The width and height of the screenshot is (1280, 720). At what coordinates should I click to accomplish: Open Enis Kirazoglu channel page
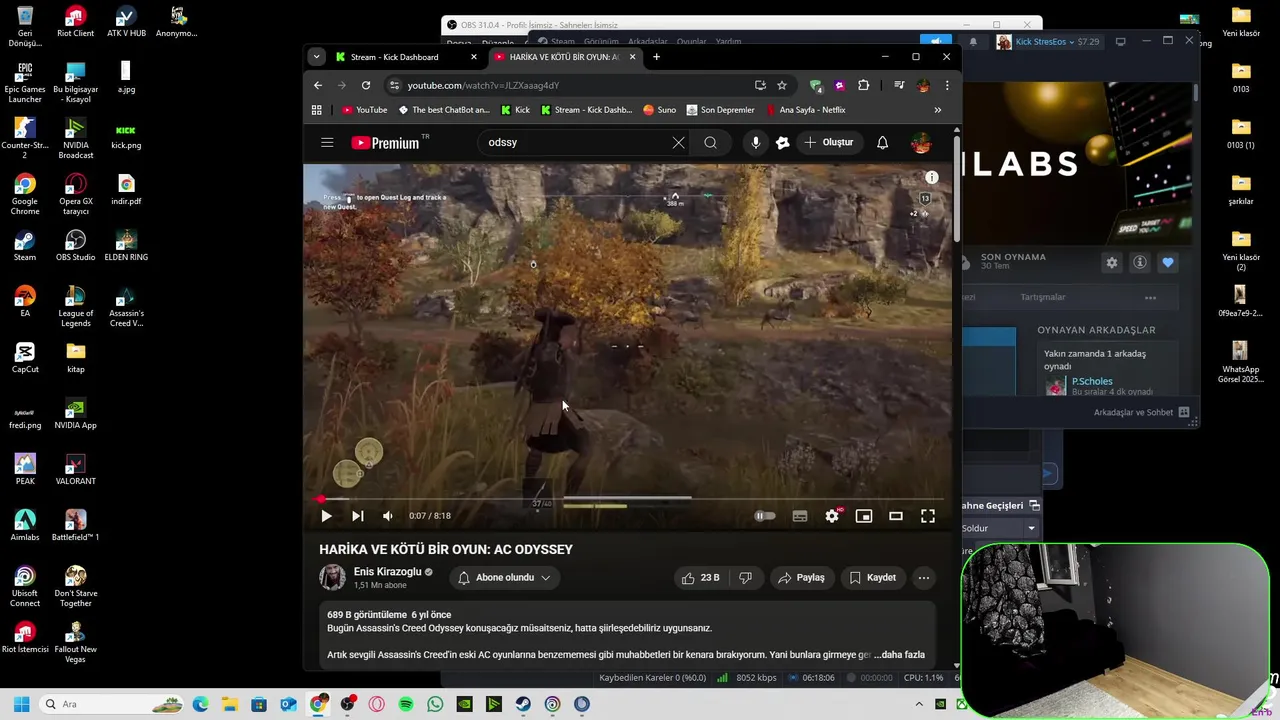[x=387, y=572]
